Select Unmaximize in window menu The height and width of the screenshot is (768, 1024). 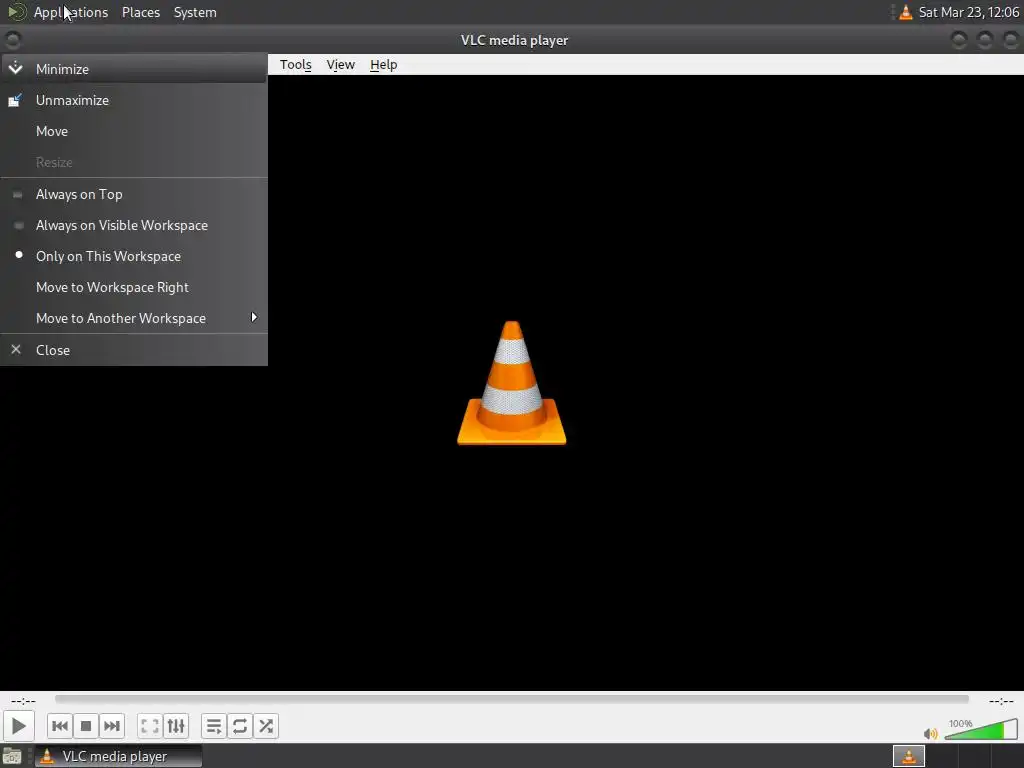(x=134, y=100)
